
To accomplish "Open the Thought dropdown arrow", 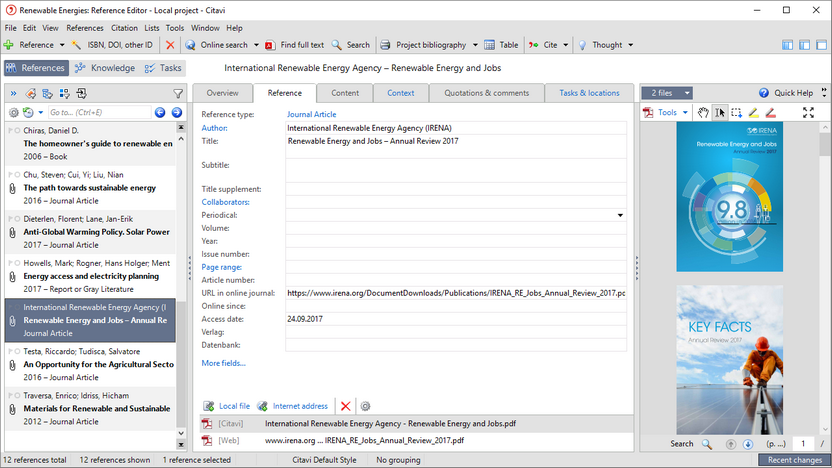I will tap(630, 45).
